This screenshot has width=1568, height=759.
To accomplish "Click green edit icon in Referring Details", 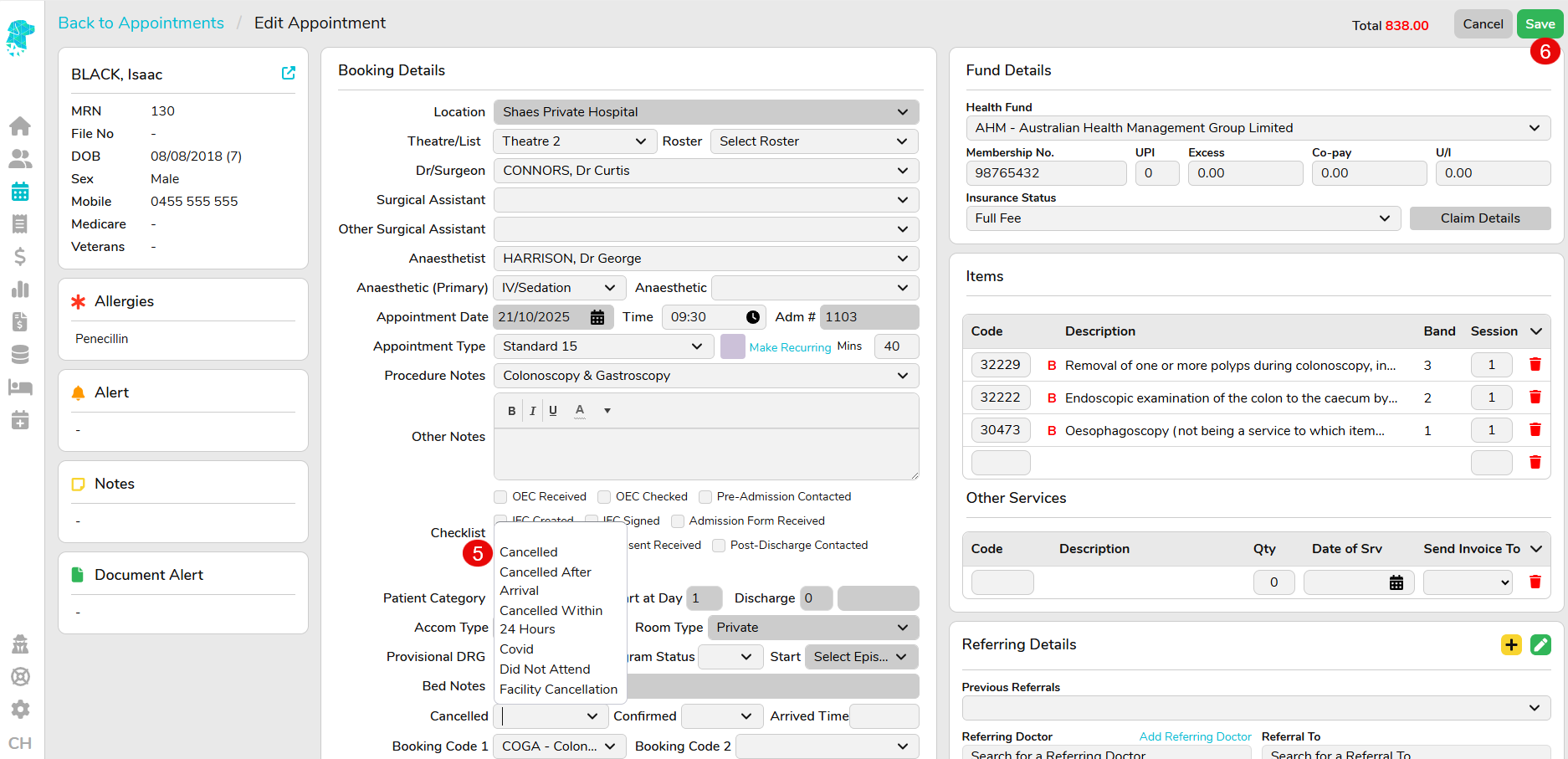I will 1540,644.
